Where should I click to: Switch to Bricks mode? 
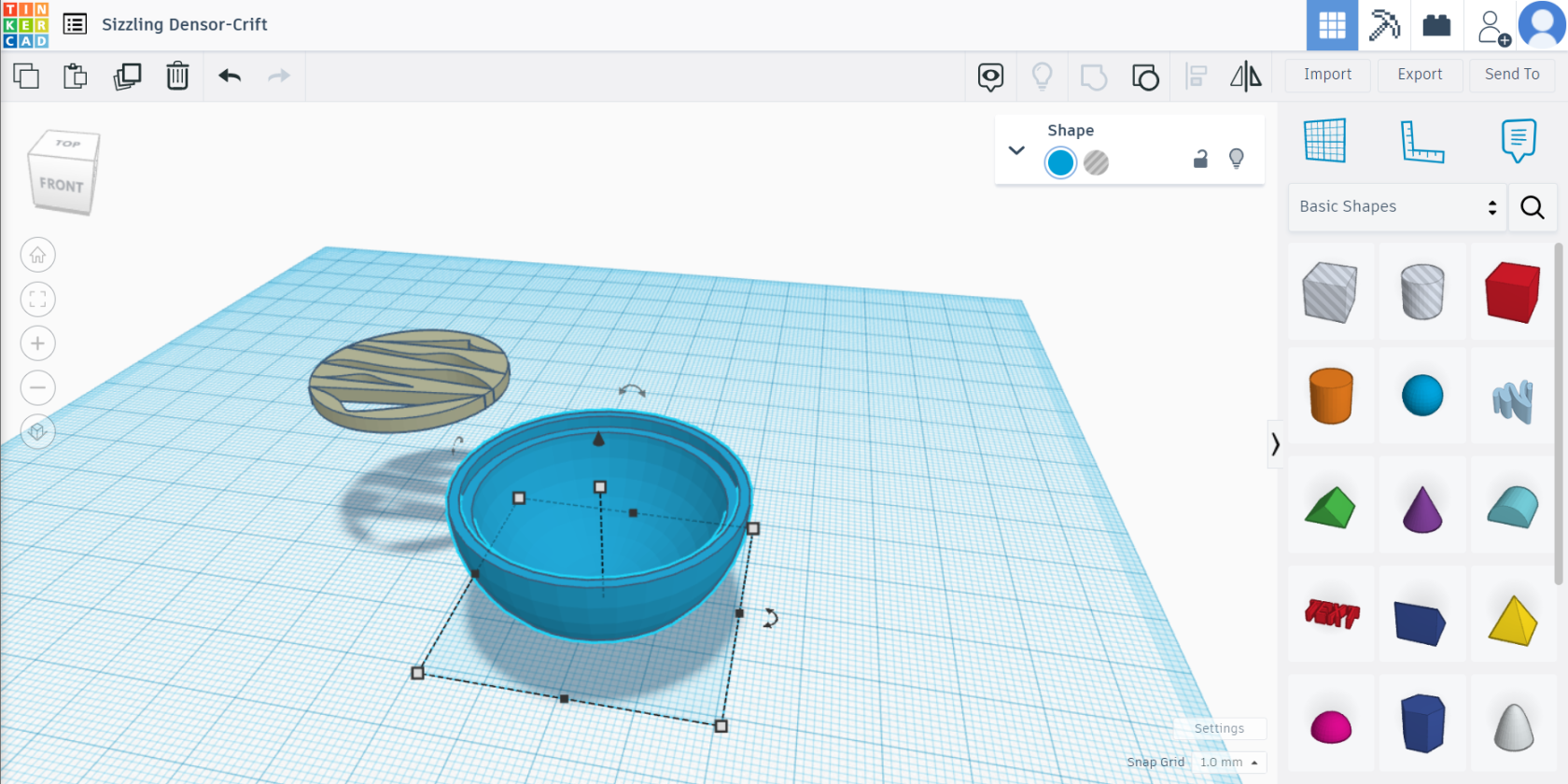point(1436,25)
